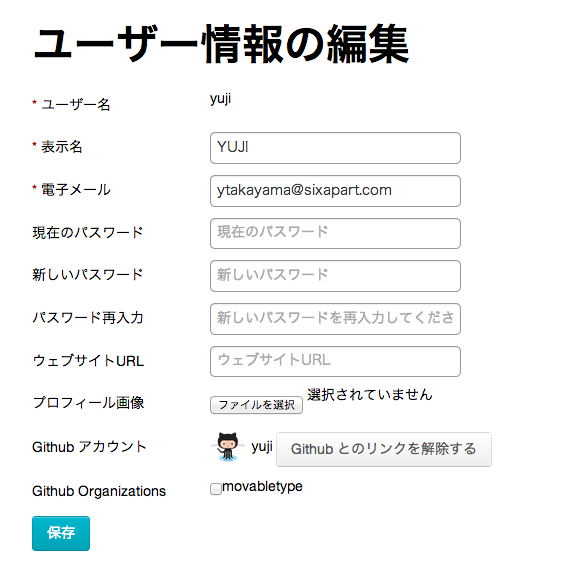Screen dimensions: 580x568
Task: Click the 選択されていません file status text
Action: point(370,395)
